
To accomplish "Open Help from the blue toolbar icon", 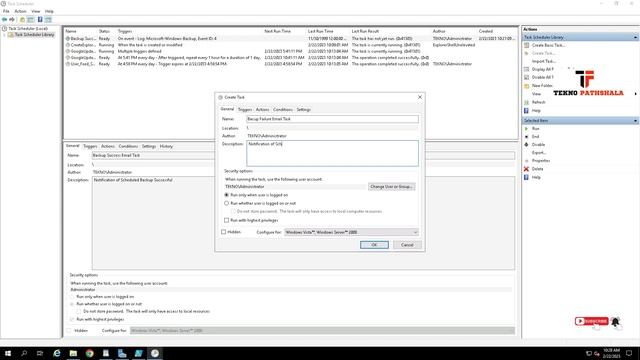I will pos(40,20).
